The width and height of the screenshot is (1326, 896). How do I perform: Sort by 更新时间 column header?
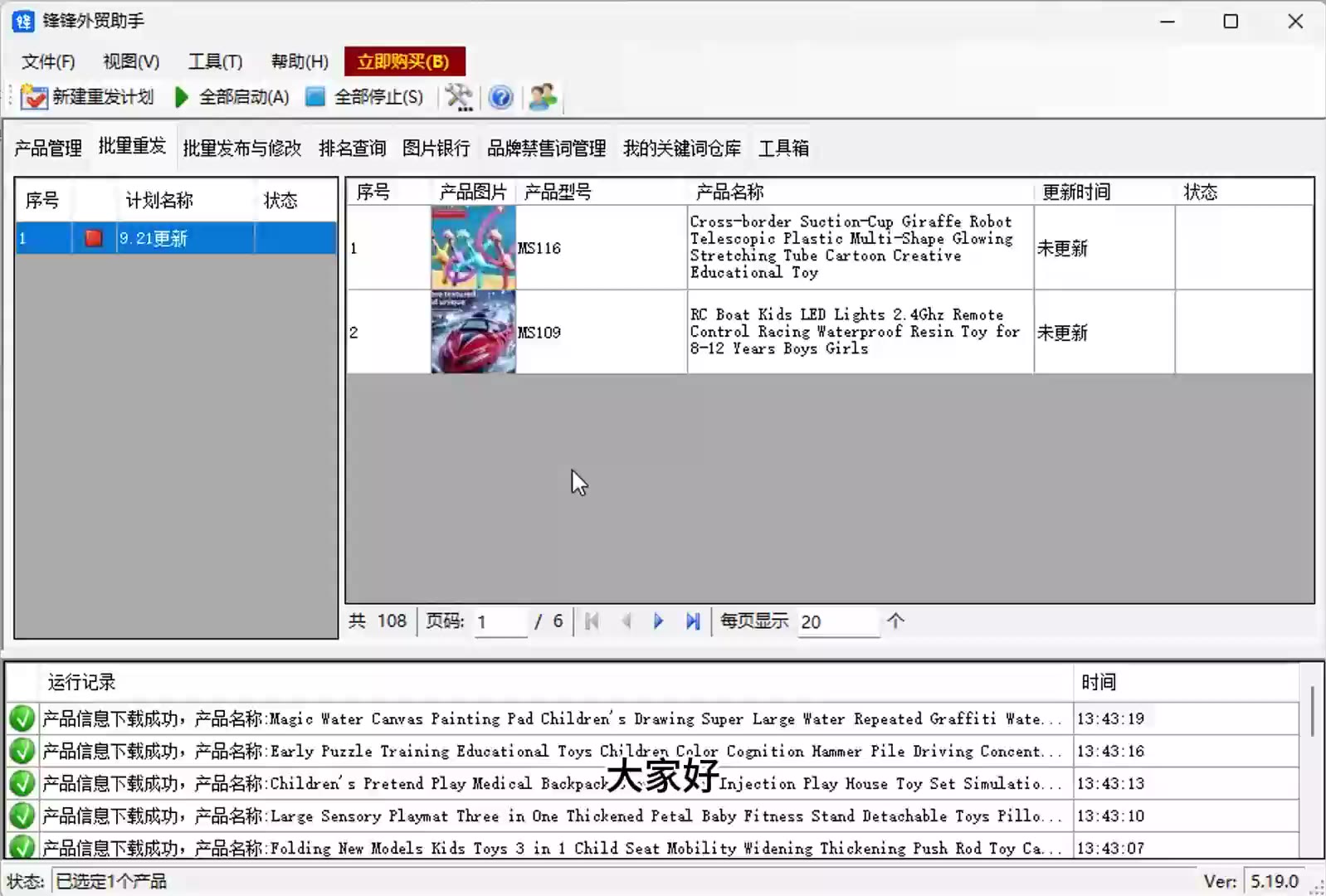click(1104, 192)
